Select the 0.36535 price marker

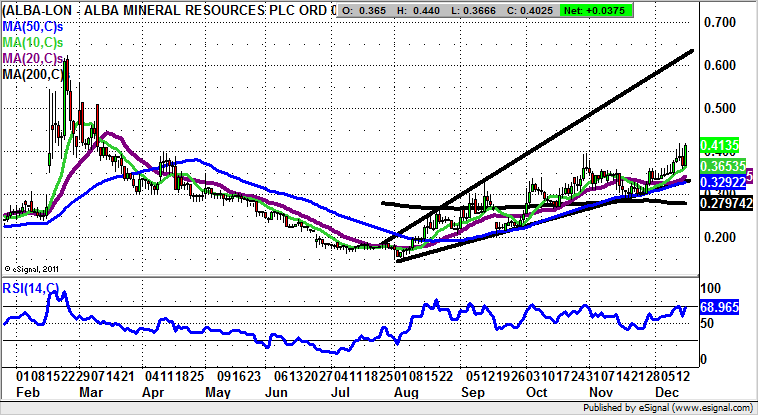tap(720, 163)
